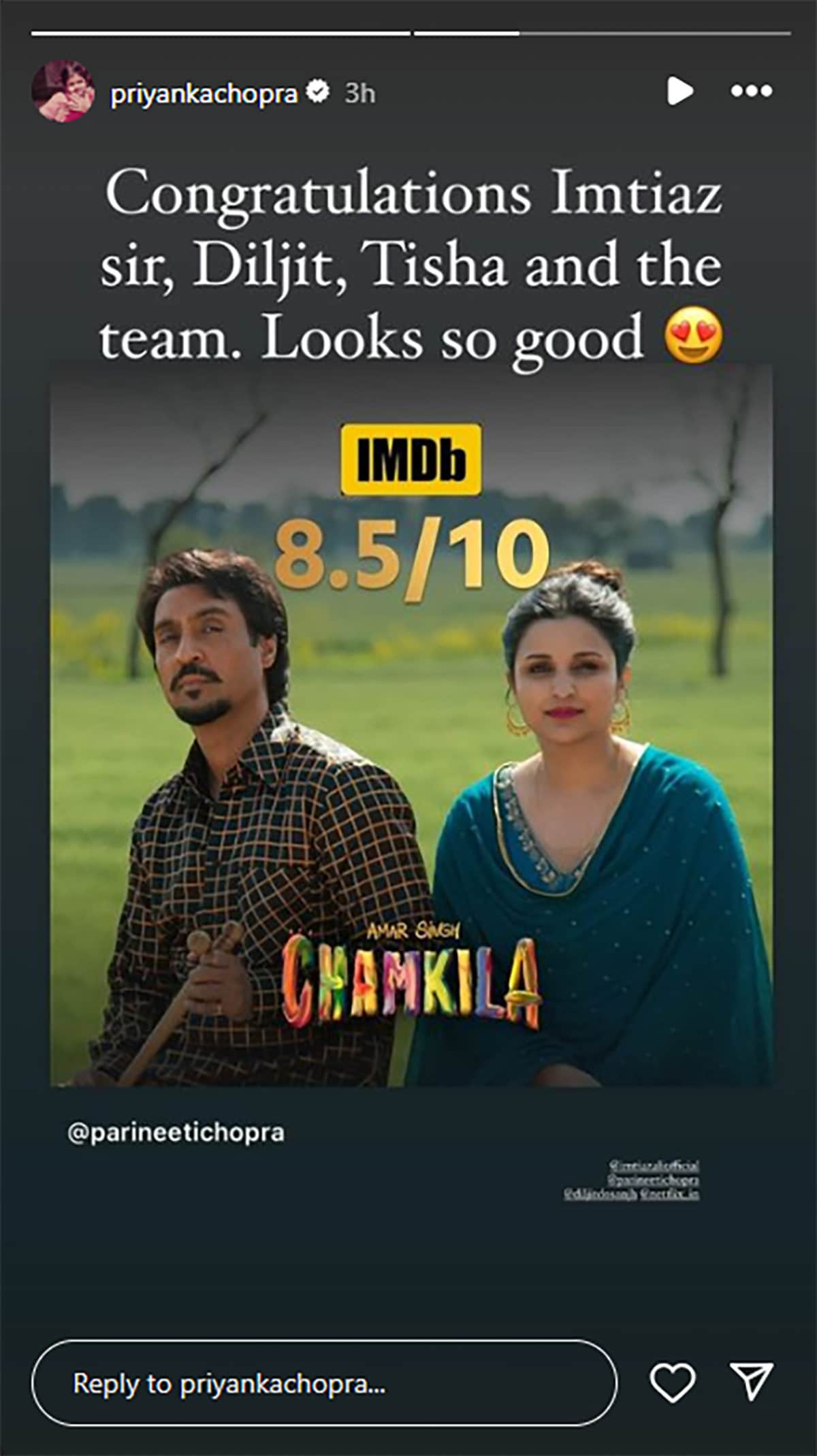Play the paused story
This screenshot has height=1456, width=817.
click(x=679, y=91)
